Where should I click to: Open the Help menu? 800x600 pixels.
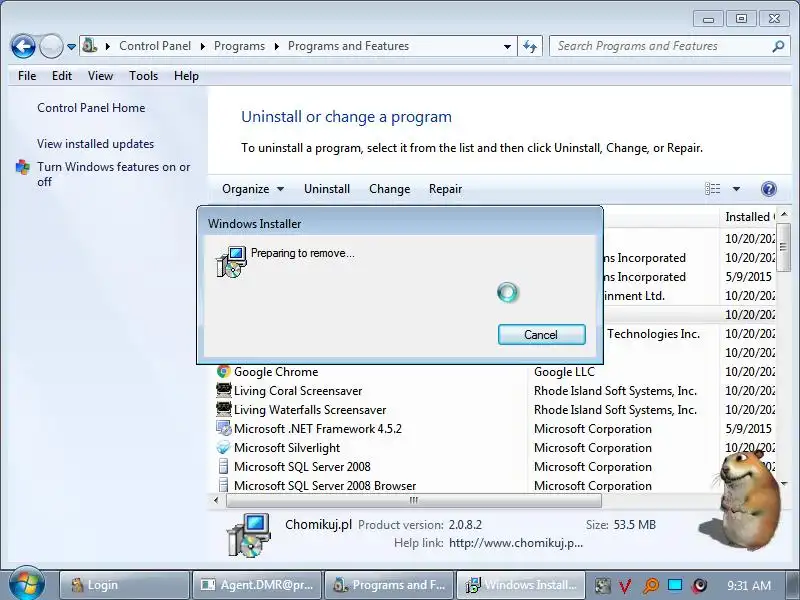[x=186, y=76]
